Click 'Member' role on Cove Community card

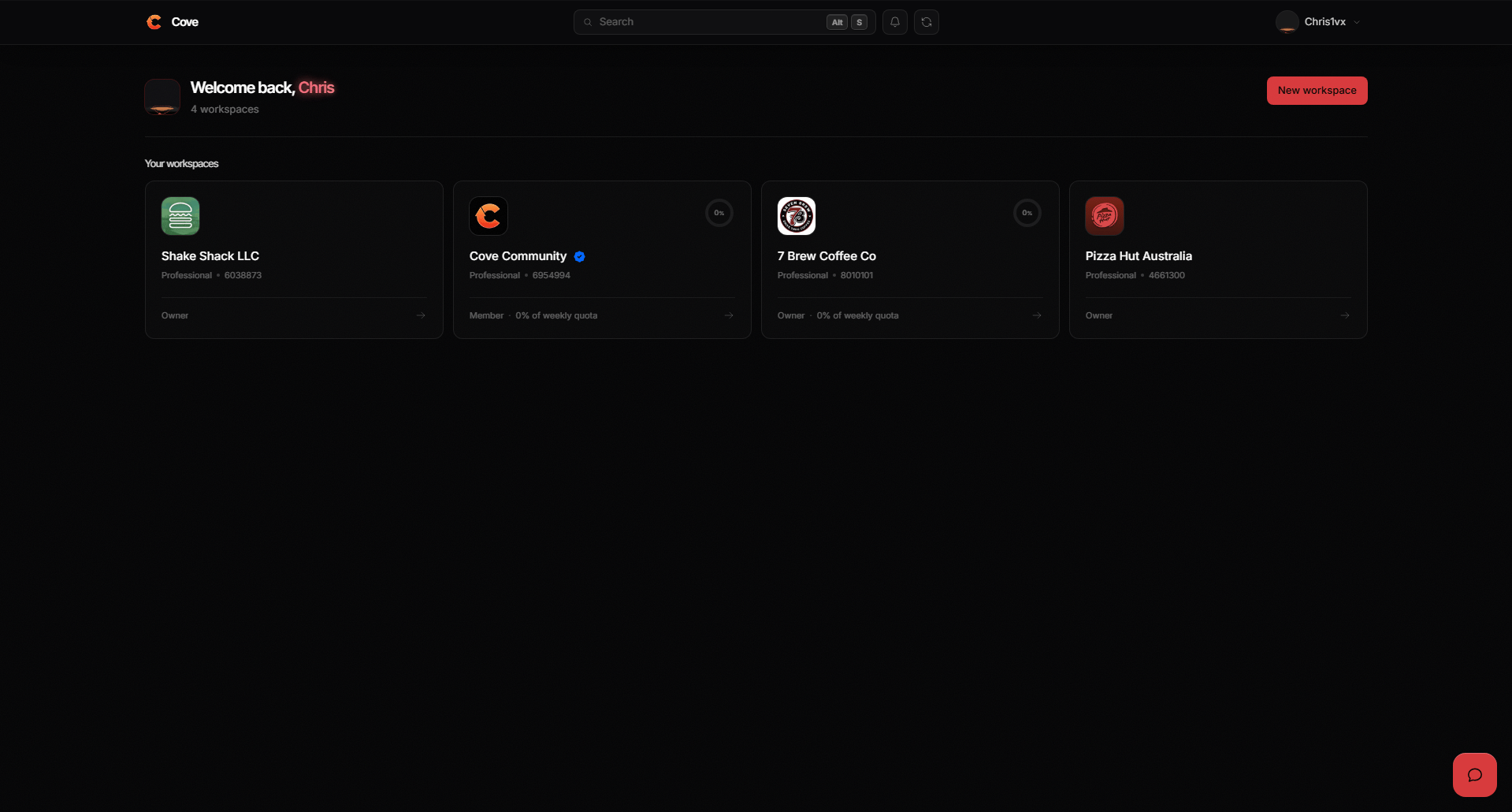[x=486, y=315]
